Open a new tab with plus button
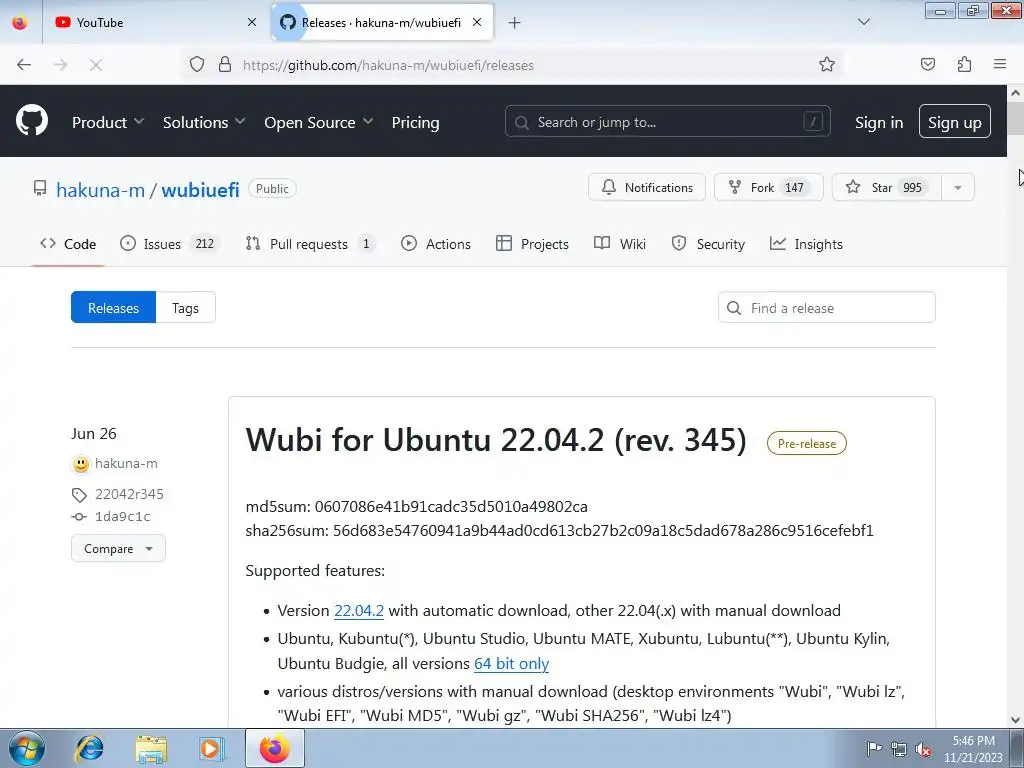The height and width of the screenshot is (768, 1024). [515, 23]
